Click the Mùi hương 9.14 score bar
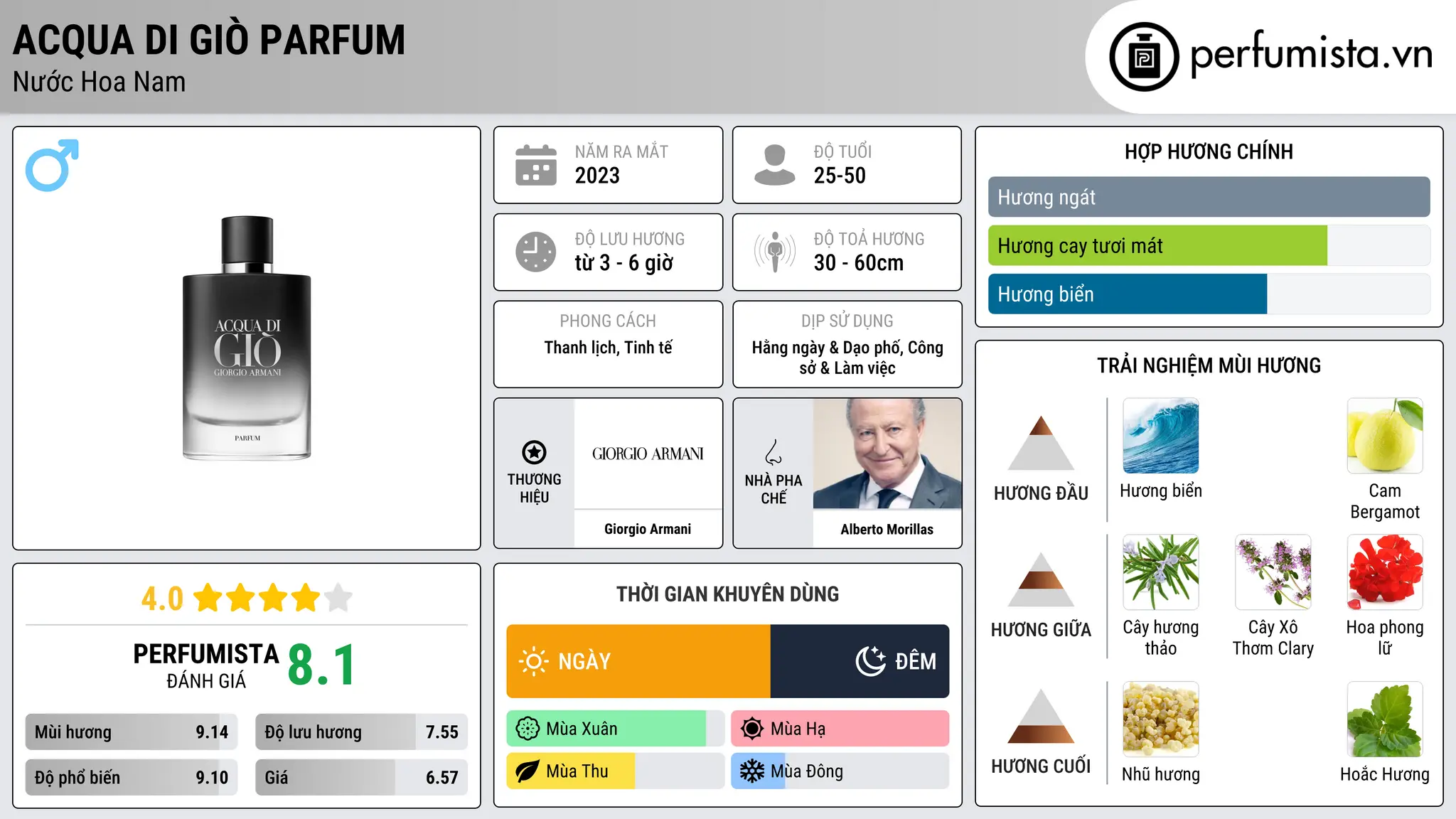The image size is (1456, 819). coord(132,732)
